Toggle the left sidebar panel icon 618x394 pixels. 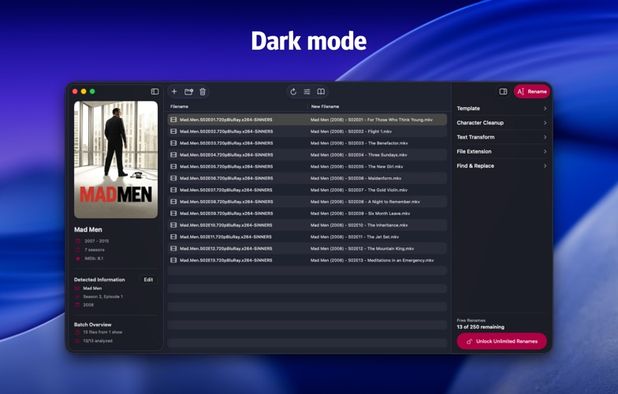click(x=155, y=91)
